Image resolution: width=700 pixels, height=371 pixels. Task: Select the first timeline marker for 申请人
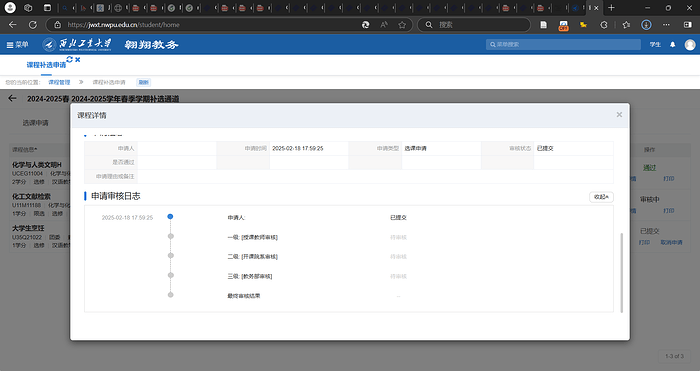[170, 217]
